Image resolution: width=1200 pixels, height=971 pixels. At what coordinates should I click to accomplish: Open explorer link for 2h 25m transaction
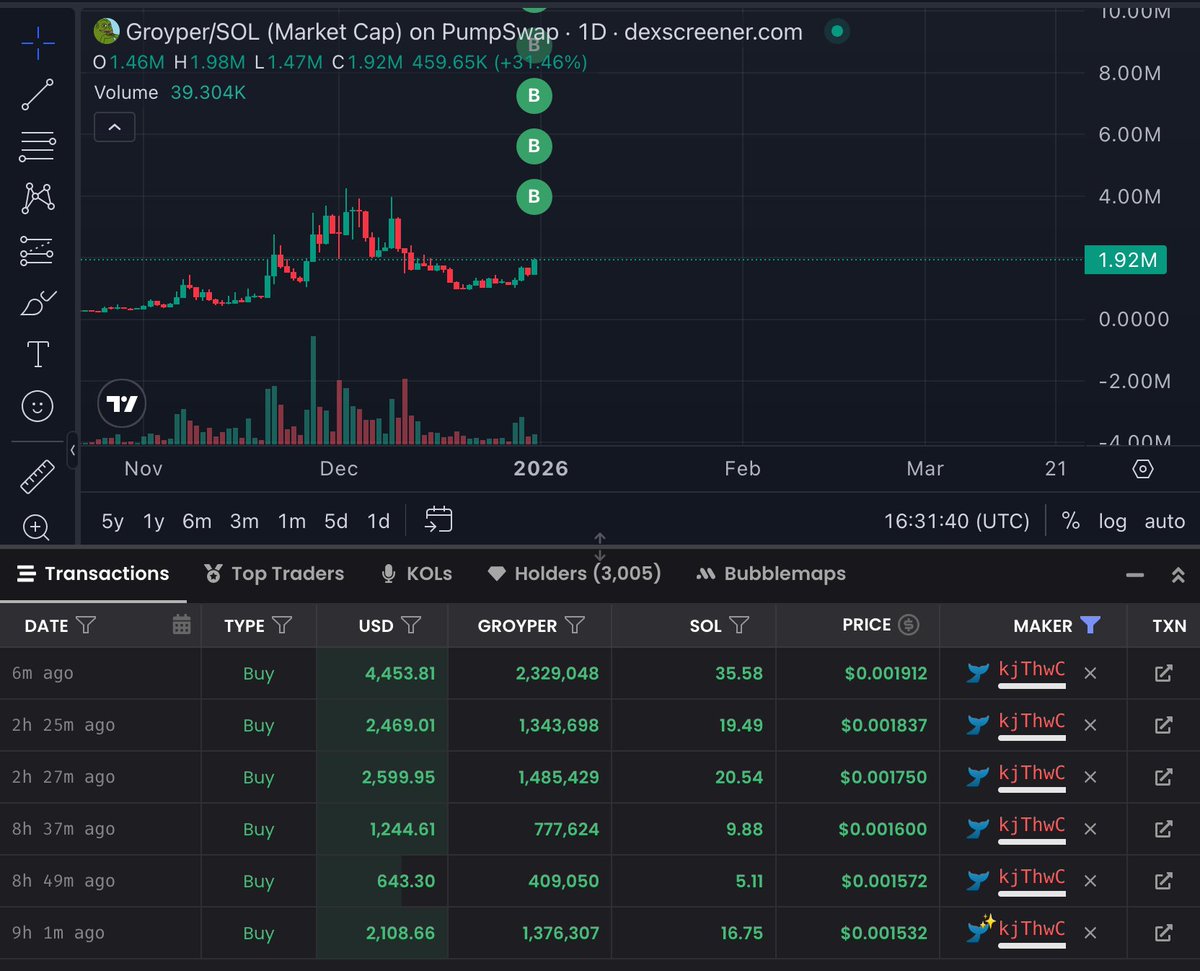pos(1163,725)
